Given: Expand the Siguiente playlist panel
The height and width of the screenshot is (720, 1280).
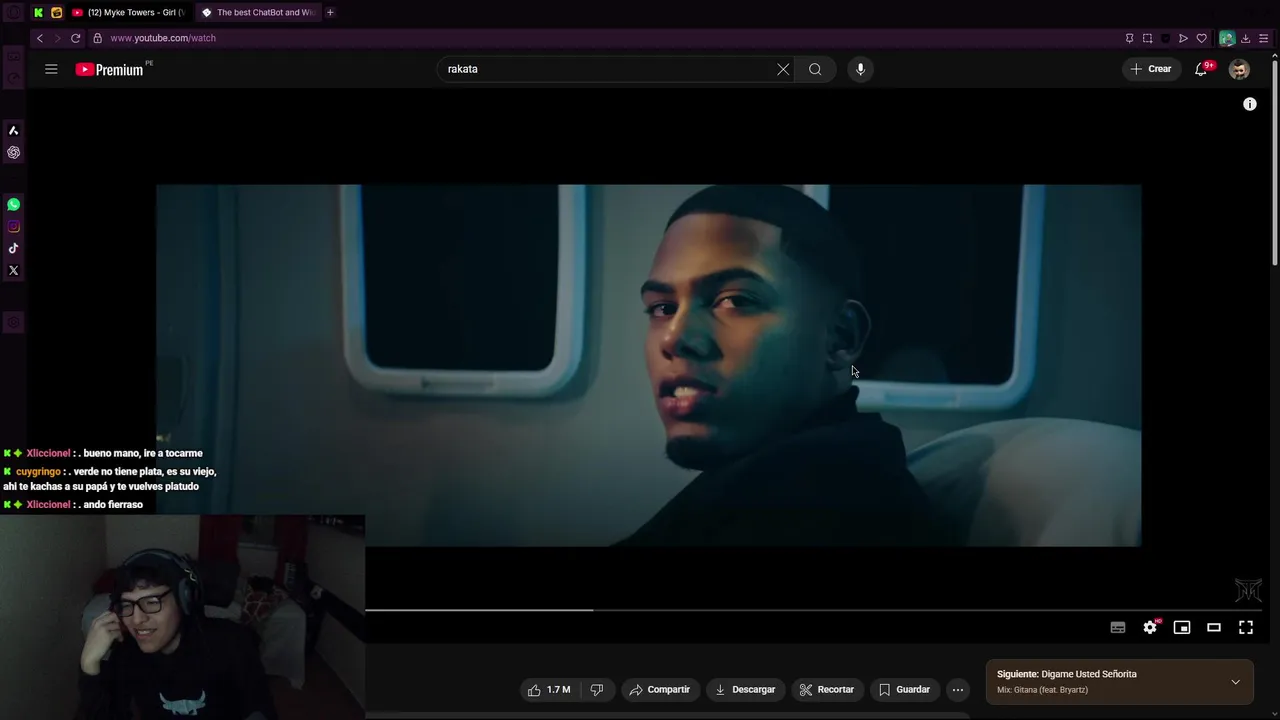Looking at the screenshot, I should click(1236, 682).
